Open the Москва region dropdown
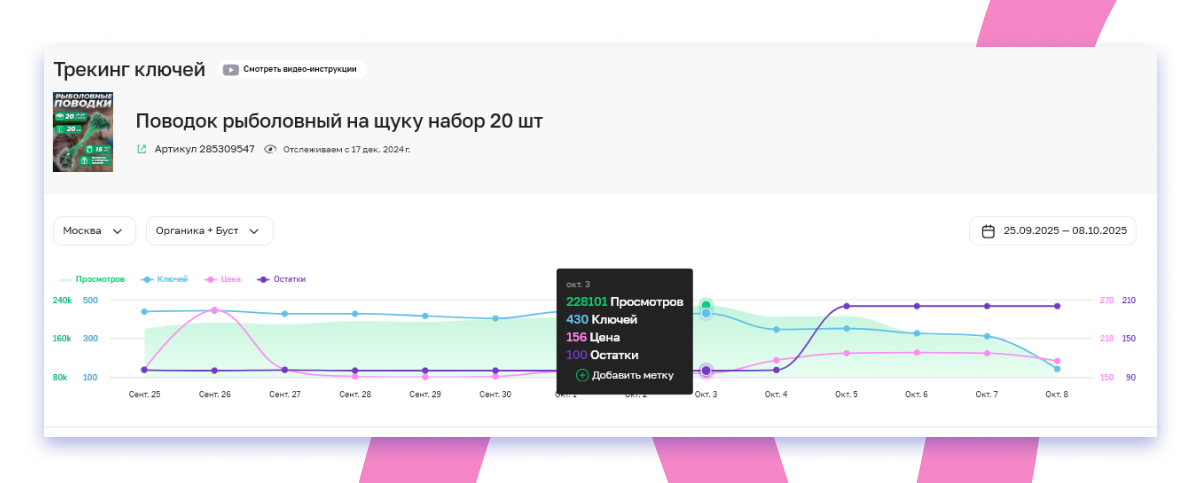 (93, 231)
